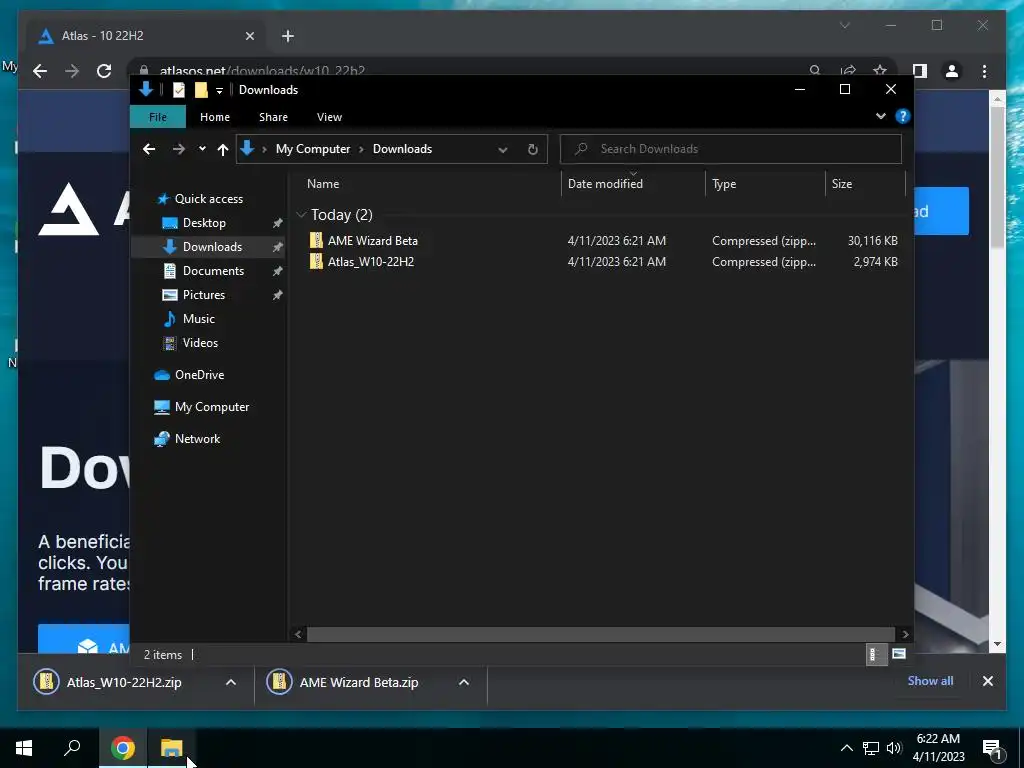Click the Atlas_W10-22H2 zip icon
The image size is (1024, 768).
pyautogui.click(x=316, y=261)
